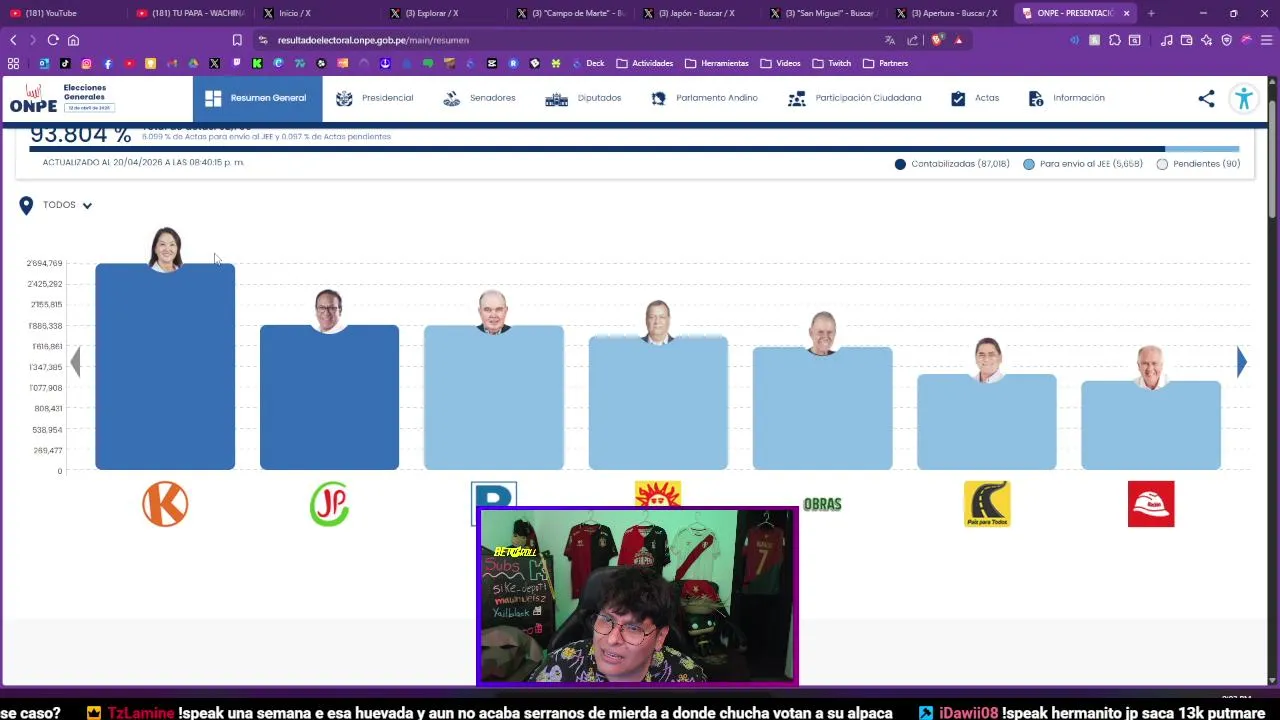The image size is (1280, 720).
Task: Open the Información section
Action: coord(1066,98)
